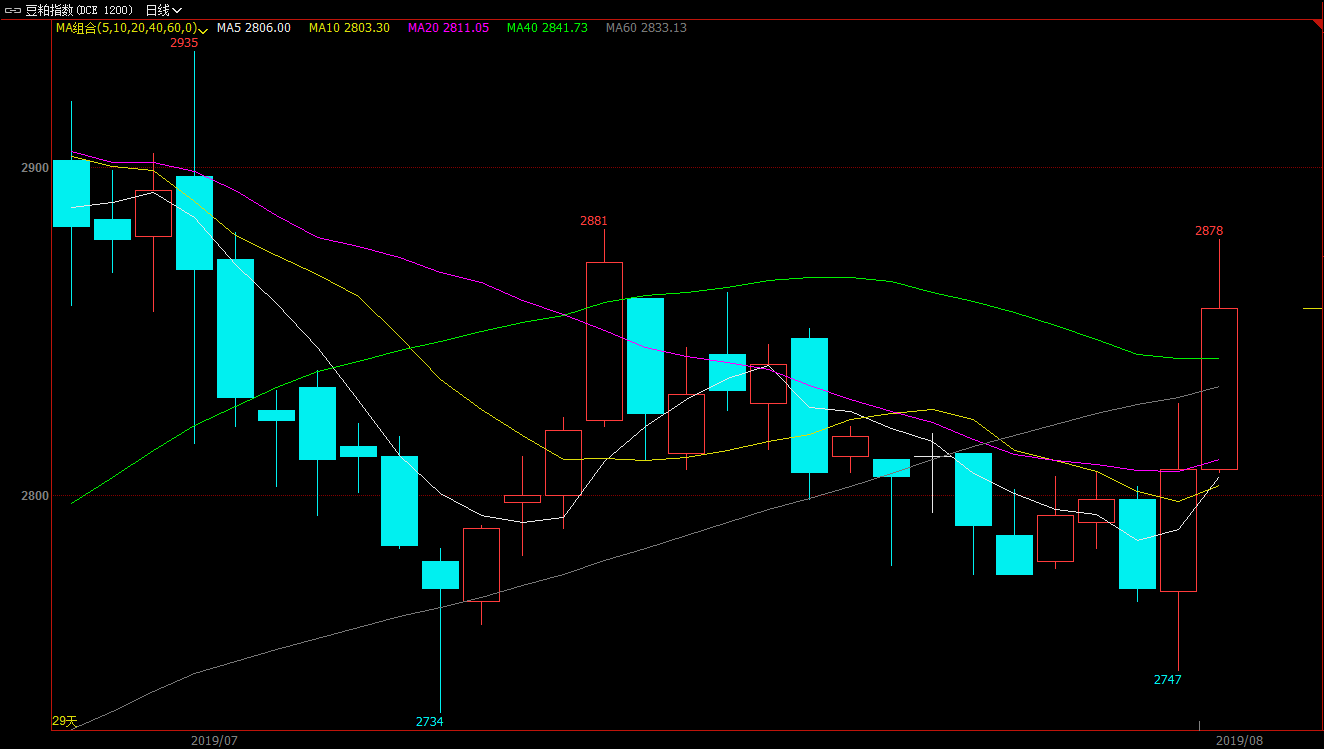
Task: Click the candlestick with the 2935 high
Action: point(194,223)
